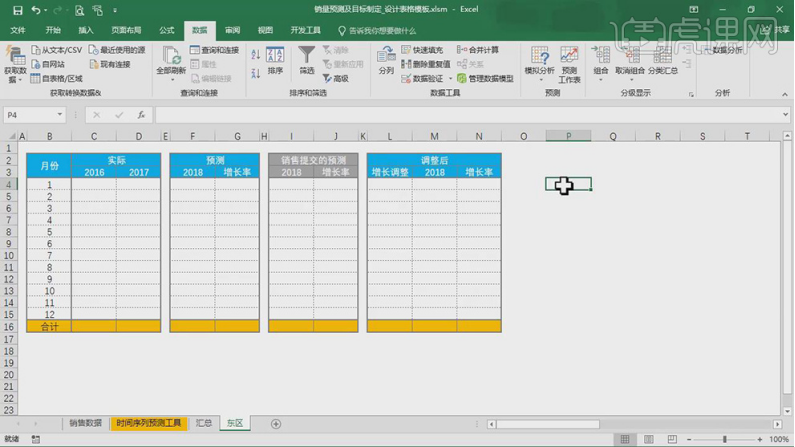This screenshot has height=447, width=795.
Task: Switch to the 公式 Formulas tab
Action: [x=166, y=30]
